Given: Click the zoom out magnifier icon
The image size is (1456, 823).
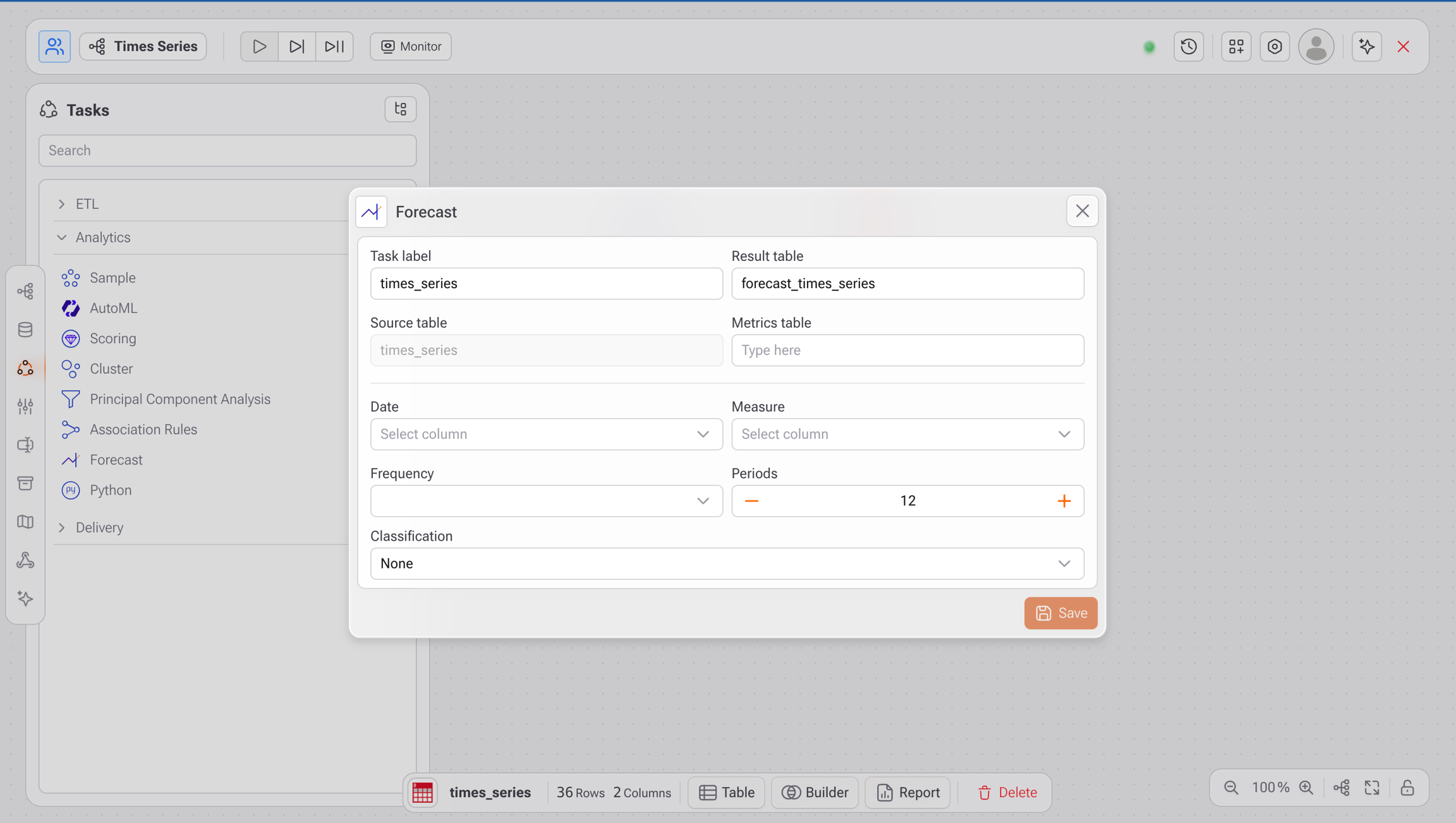Looking at the screenshot, I should pos(1231,788).
